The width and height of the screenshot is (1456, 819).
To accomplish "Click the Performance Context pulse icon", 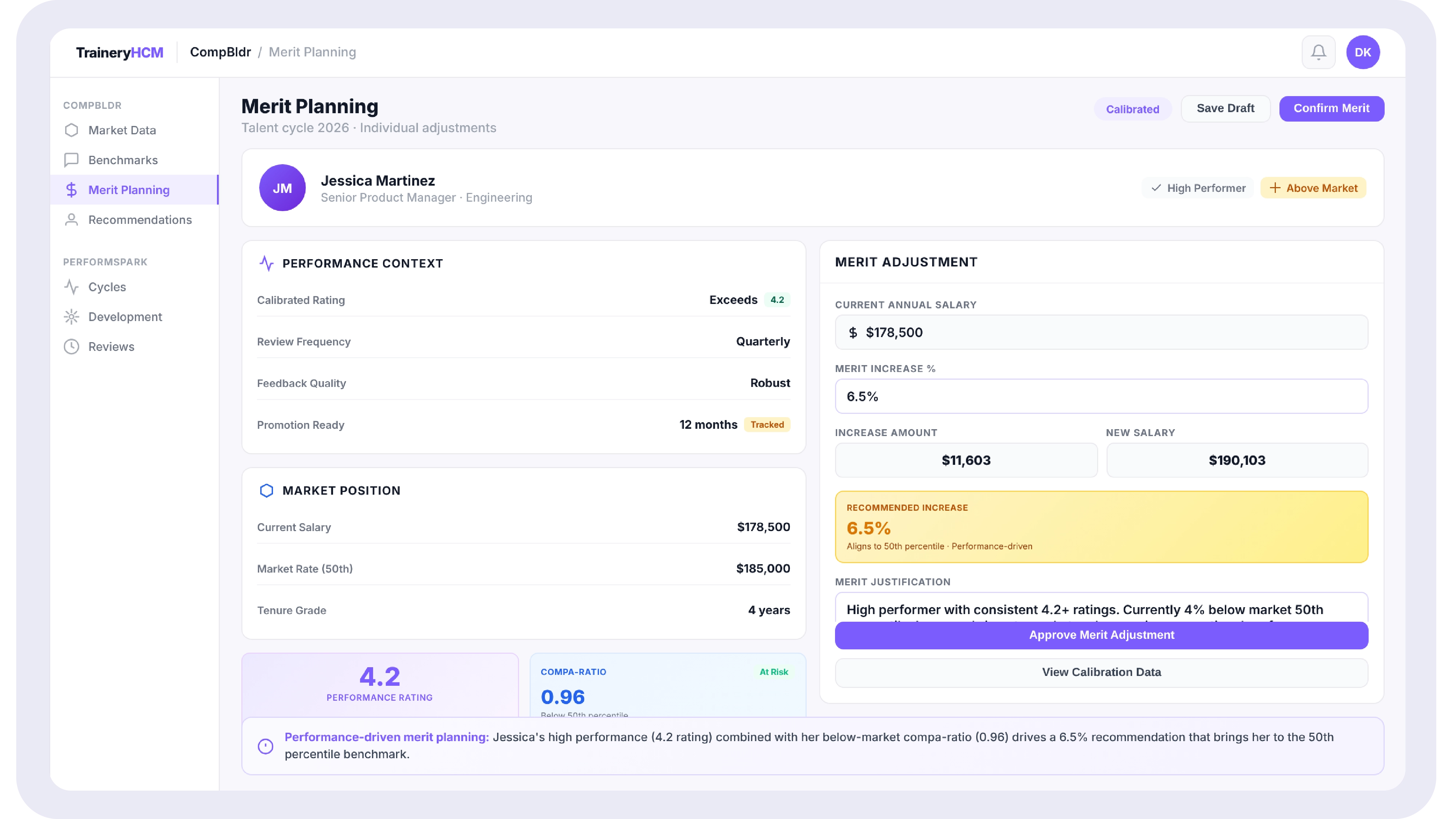I will click(x=266, y=264).
